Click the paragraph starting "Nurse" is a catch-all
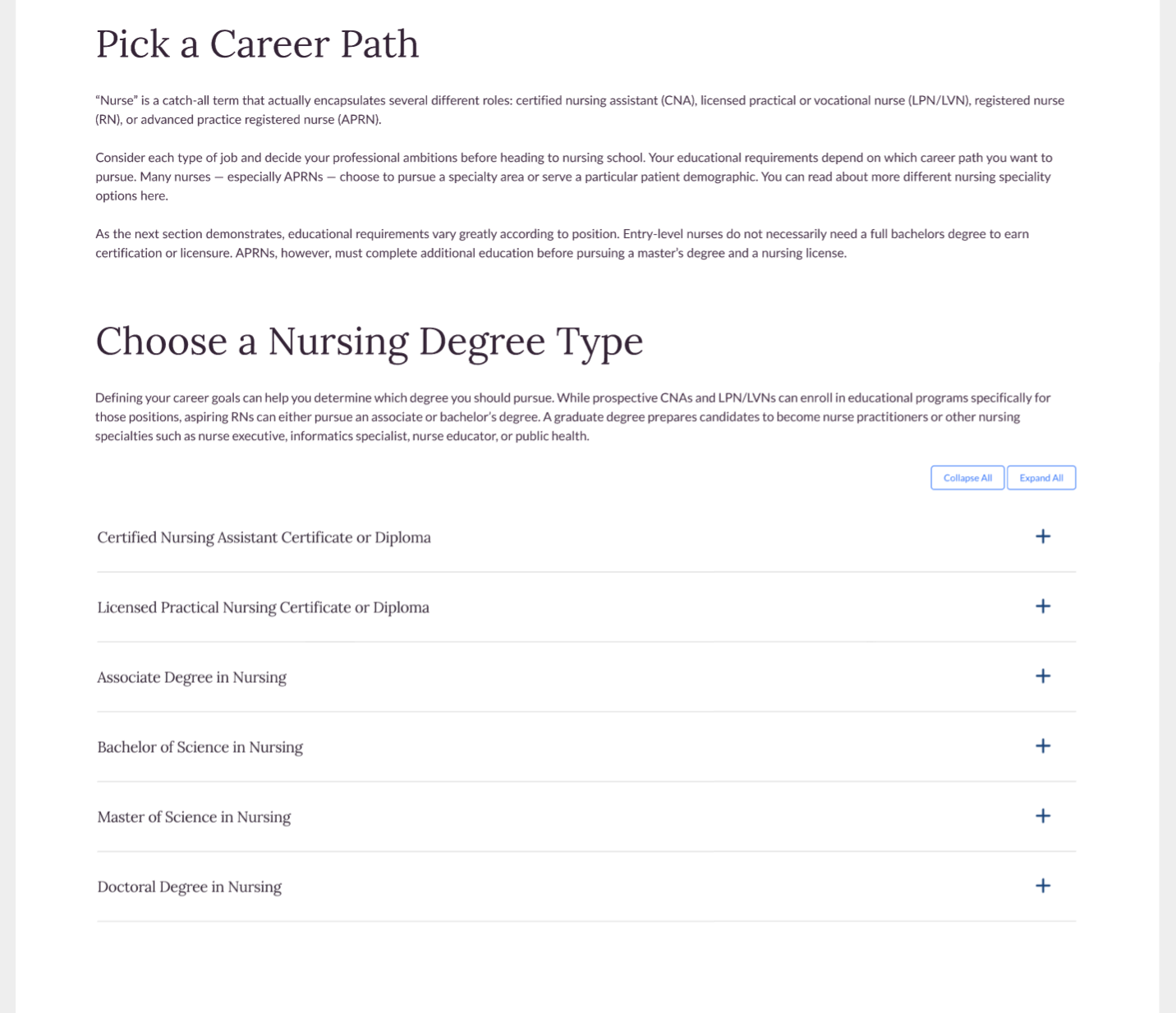 point(580,110)
